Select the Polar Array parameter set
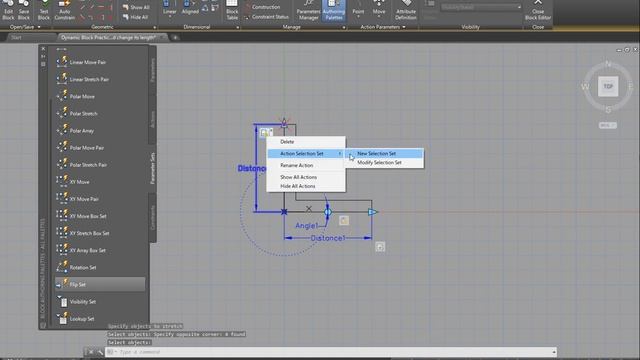Screen dimensions: 640x360 click(100, 131)
